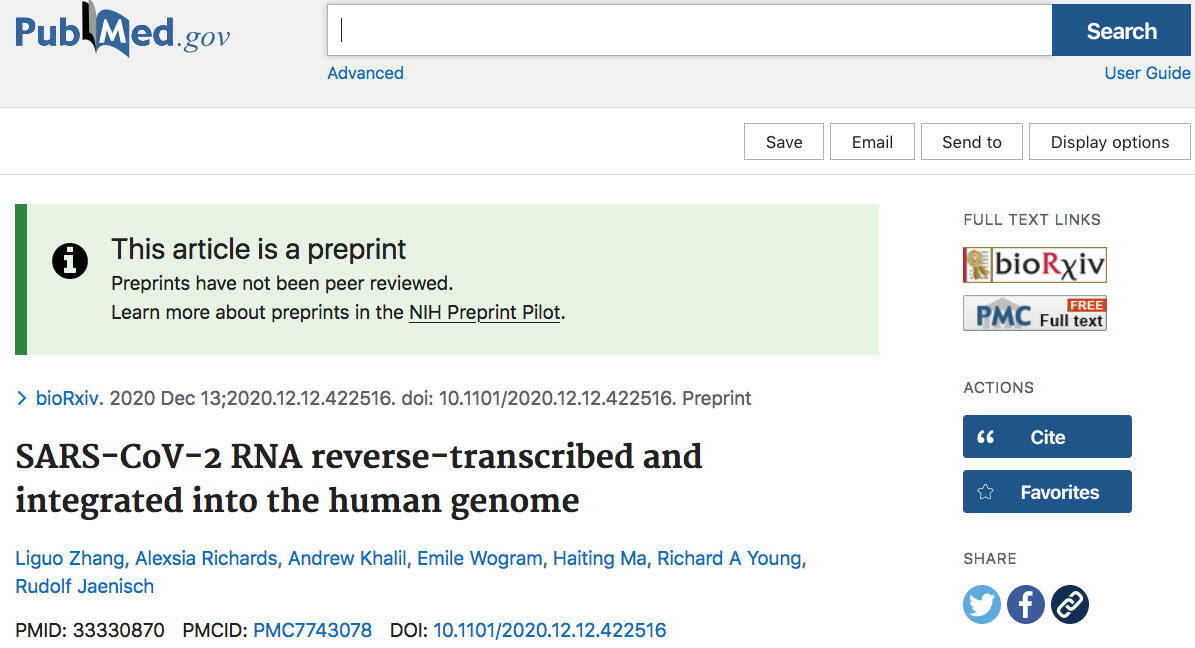1195x648 pixels.
Task: Open the User Guide link
Action: 1147,73
